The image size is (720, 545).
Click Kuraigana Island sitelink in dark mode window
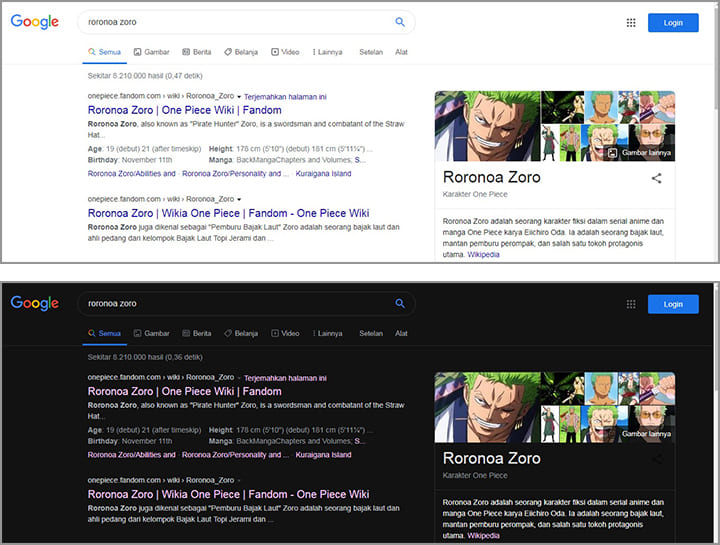pyautogui.click(x=323, y=455)
